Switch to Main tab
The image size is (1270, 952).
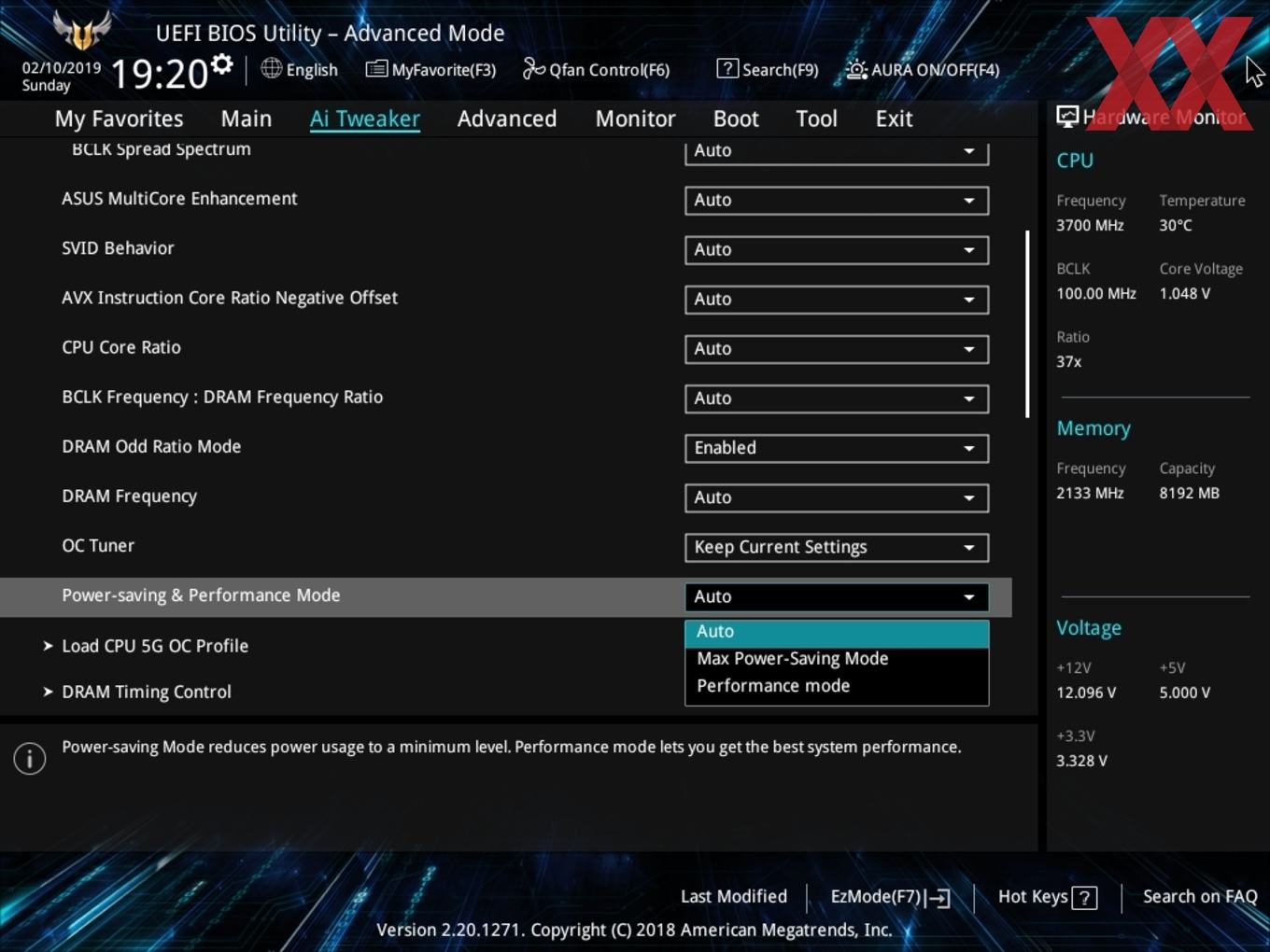pos(247,119)
